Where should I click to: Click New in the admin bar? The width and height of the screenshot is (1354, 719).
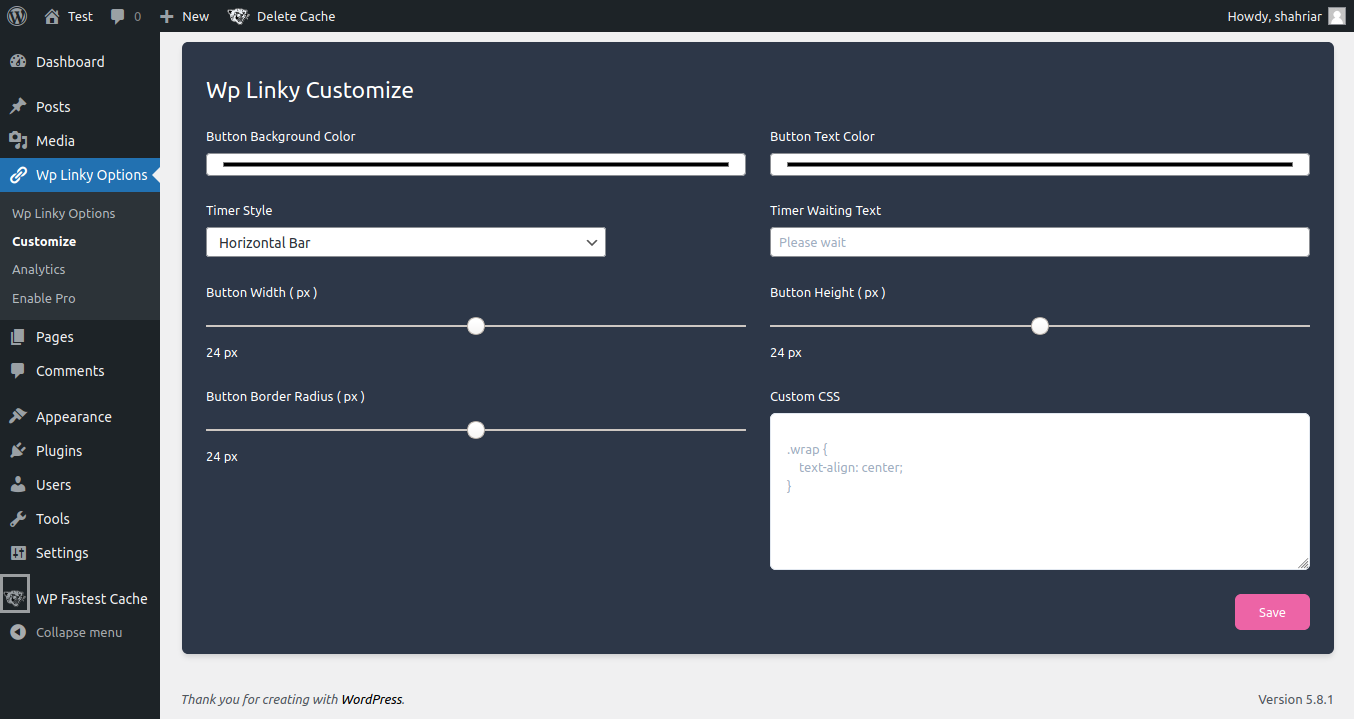coord(196,16)
